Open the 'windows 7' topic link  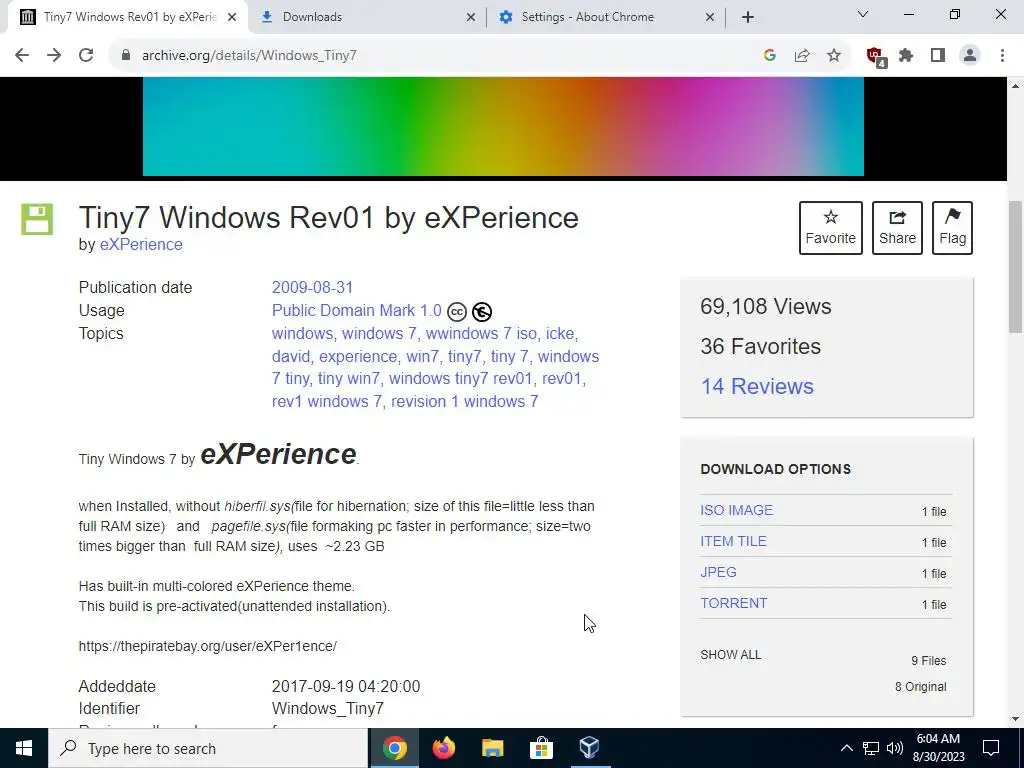(379, 334)
